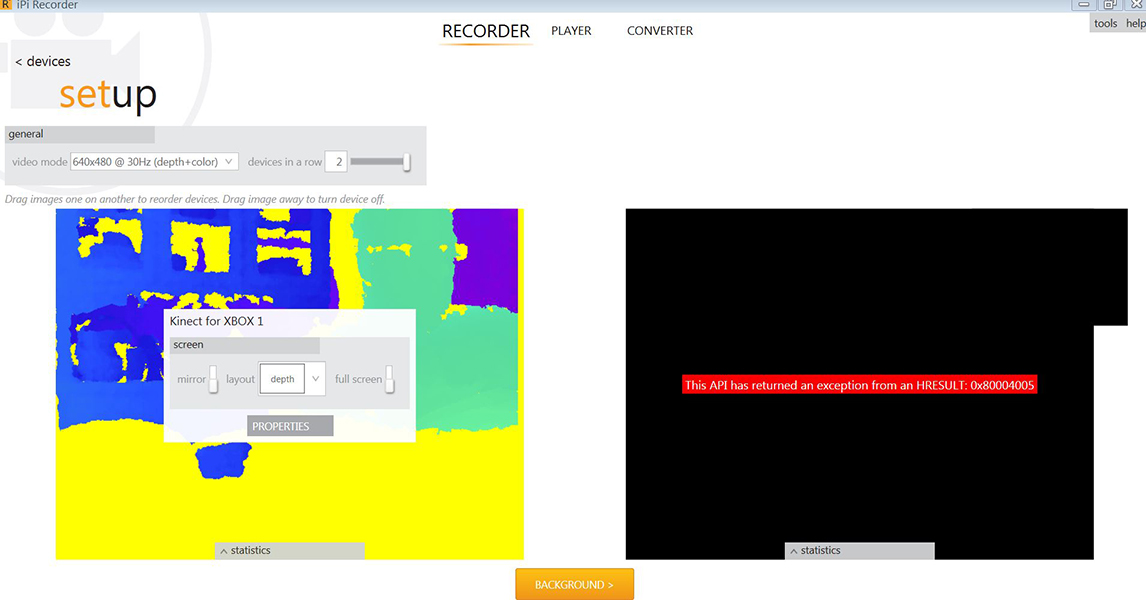Click the iPi Recorder app icon
This screenshot has width=1146, height=600.
6,5
